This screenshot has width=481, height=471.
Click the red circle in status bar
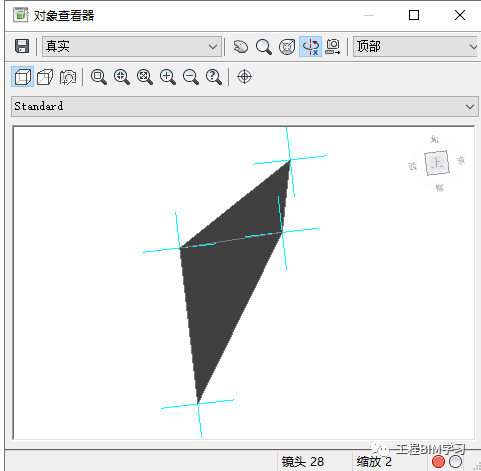pos(438,462)
